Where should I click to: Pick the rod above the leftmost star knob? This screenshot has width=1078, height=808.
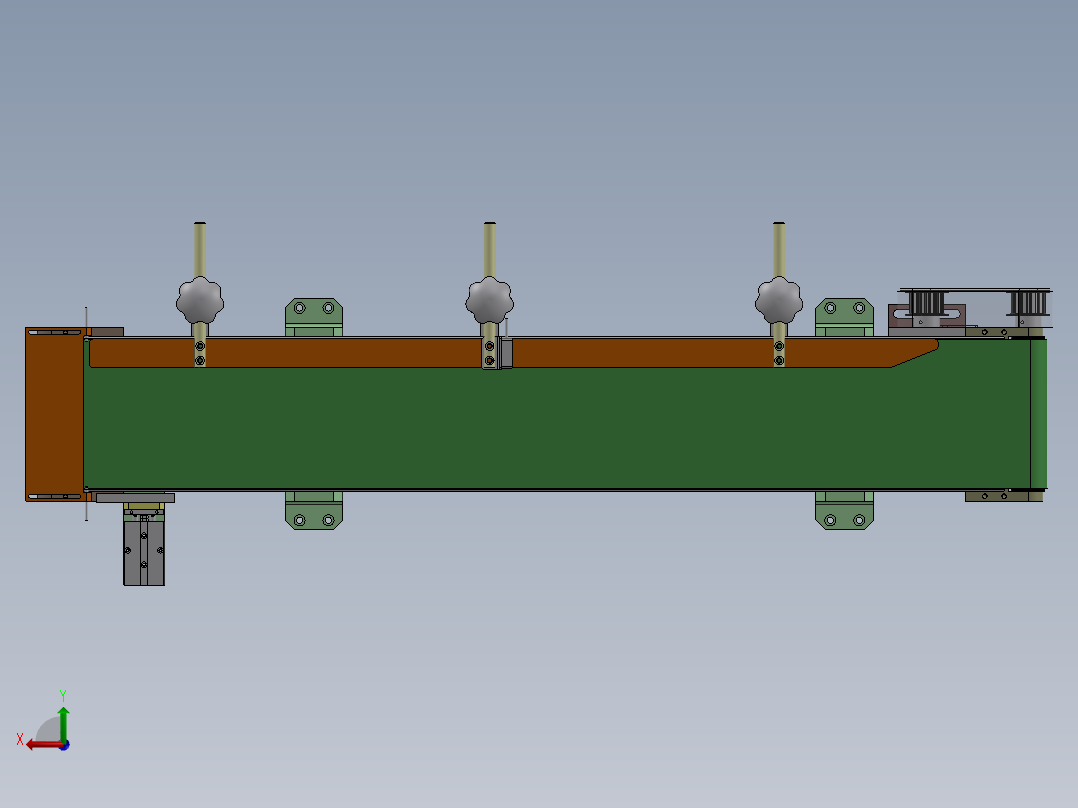[x=200, y=250]
